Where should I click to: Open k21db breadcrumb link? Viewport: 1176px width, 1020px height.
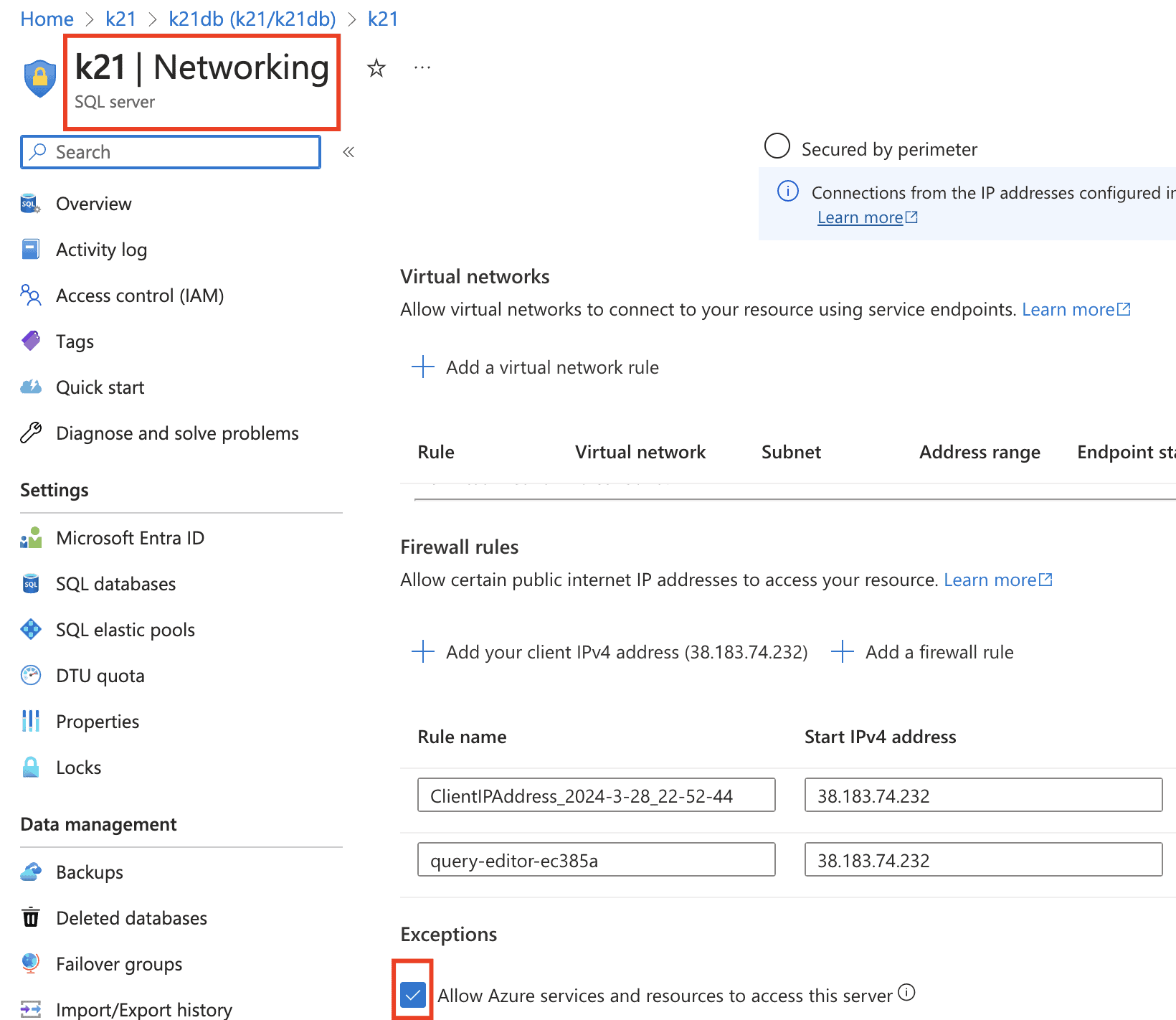click(252, 19)
